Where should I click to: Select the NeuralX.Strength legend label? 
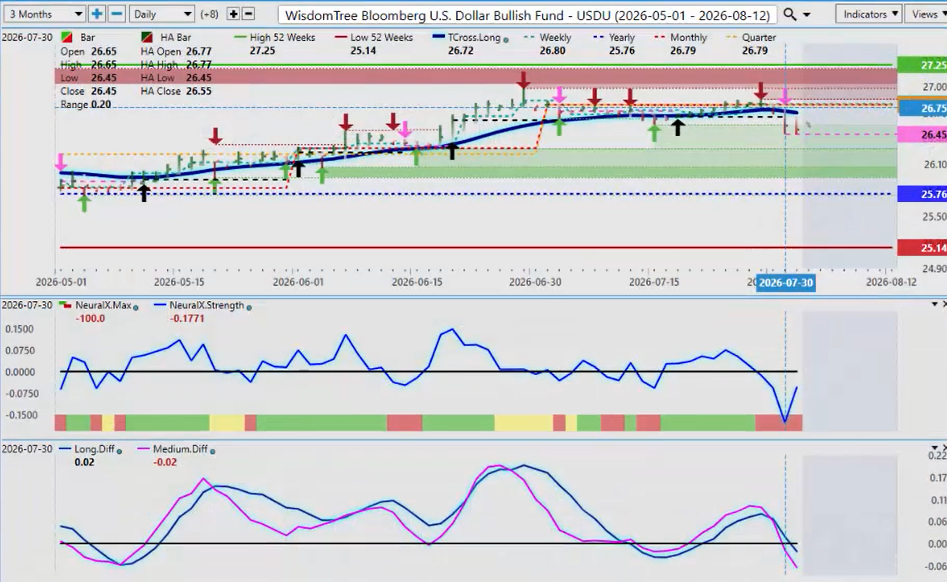tap(207, 305)
